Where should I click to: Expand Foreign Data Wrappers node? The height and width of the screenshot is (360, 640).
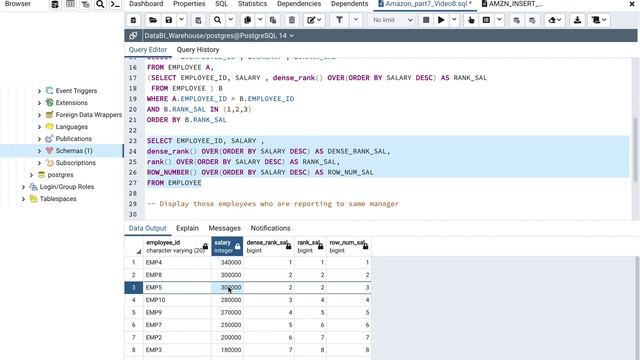[39, 115]
